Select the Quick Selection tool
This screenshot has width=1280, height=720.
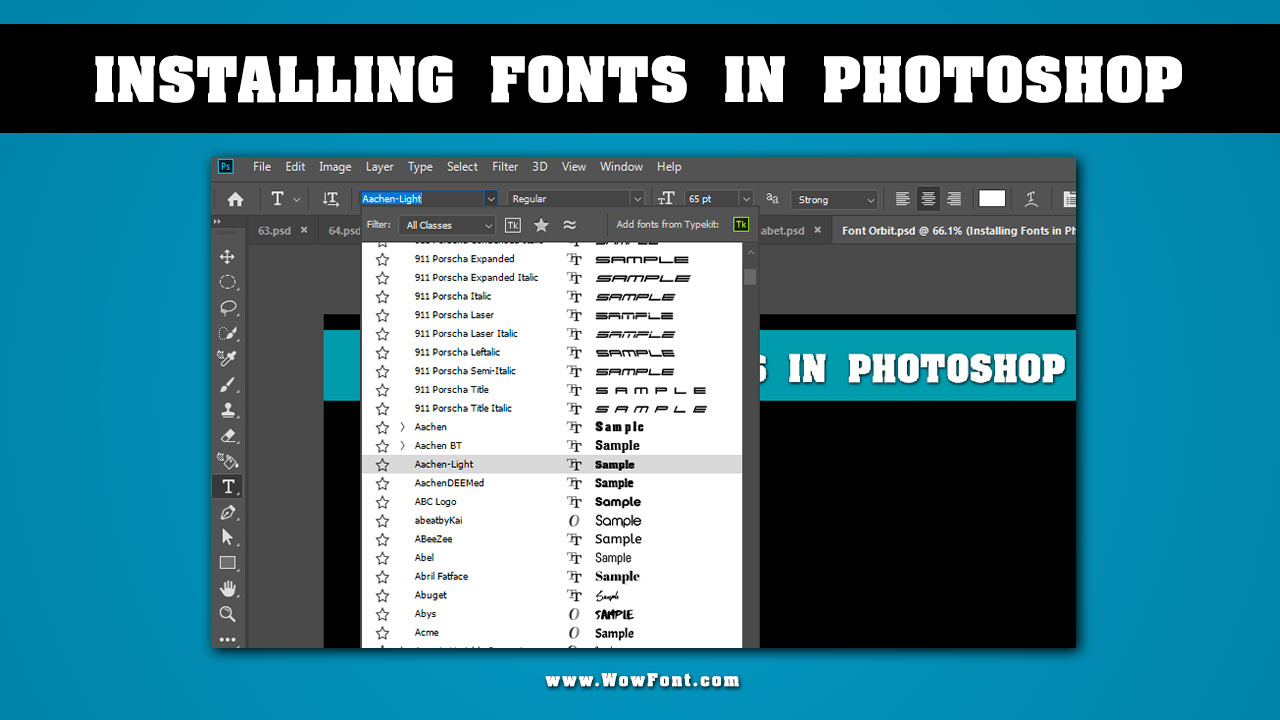pyautogui.click(x=228, y=333)
